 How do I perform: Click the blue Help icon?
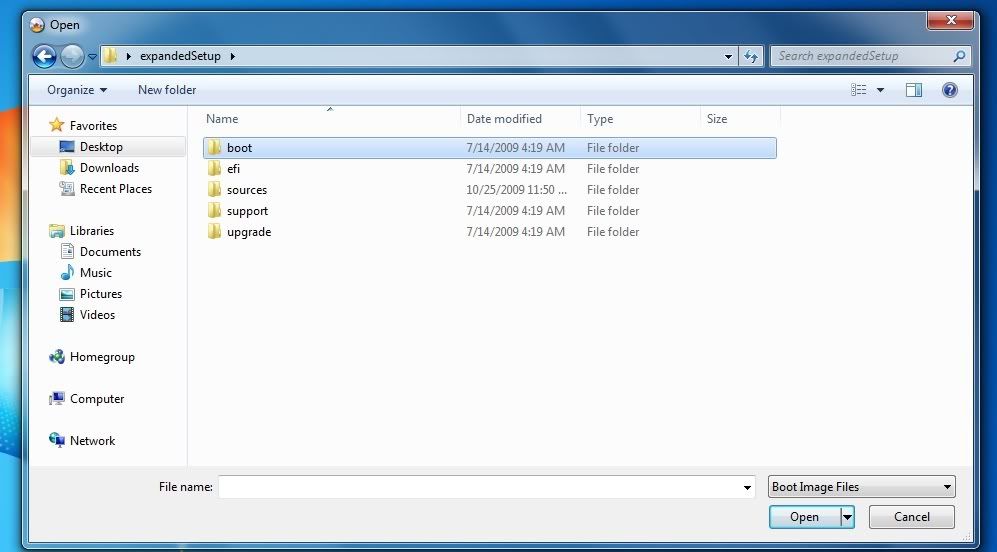[x=950, y=90]
